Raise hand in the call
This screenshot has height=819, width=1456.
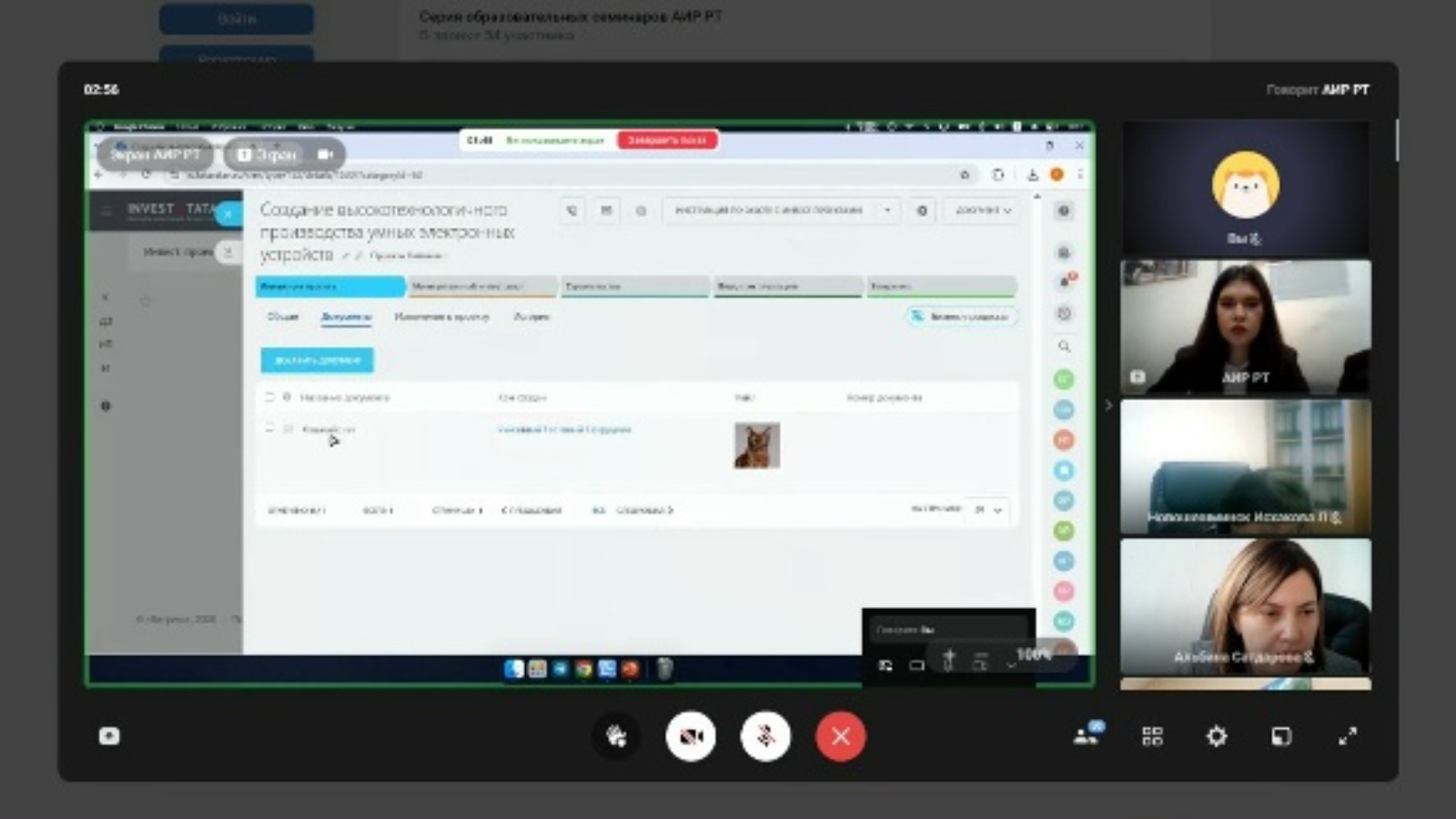616,736
